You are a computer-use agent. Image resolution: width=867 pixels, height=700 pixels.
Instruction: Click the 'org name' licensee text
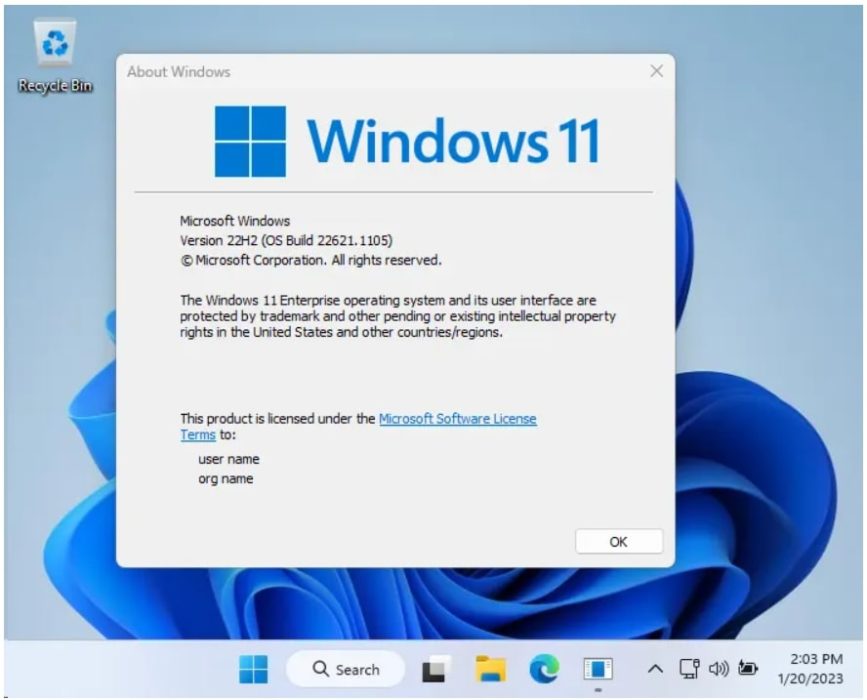(x=226, y=479)
